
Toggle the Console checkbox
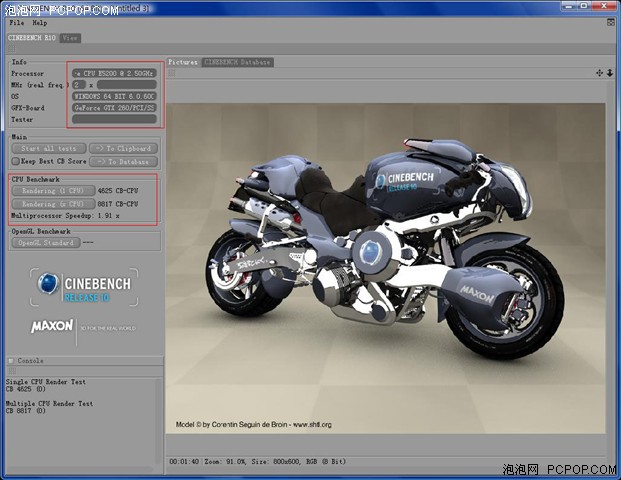click(x=11, y=361)
